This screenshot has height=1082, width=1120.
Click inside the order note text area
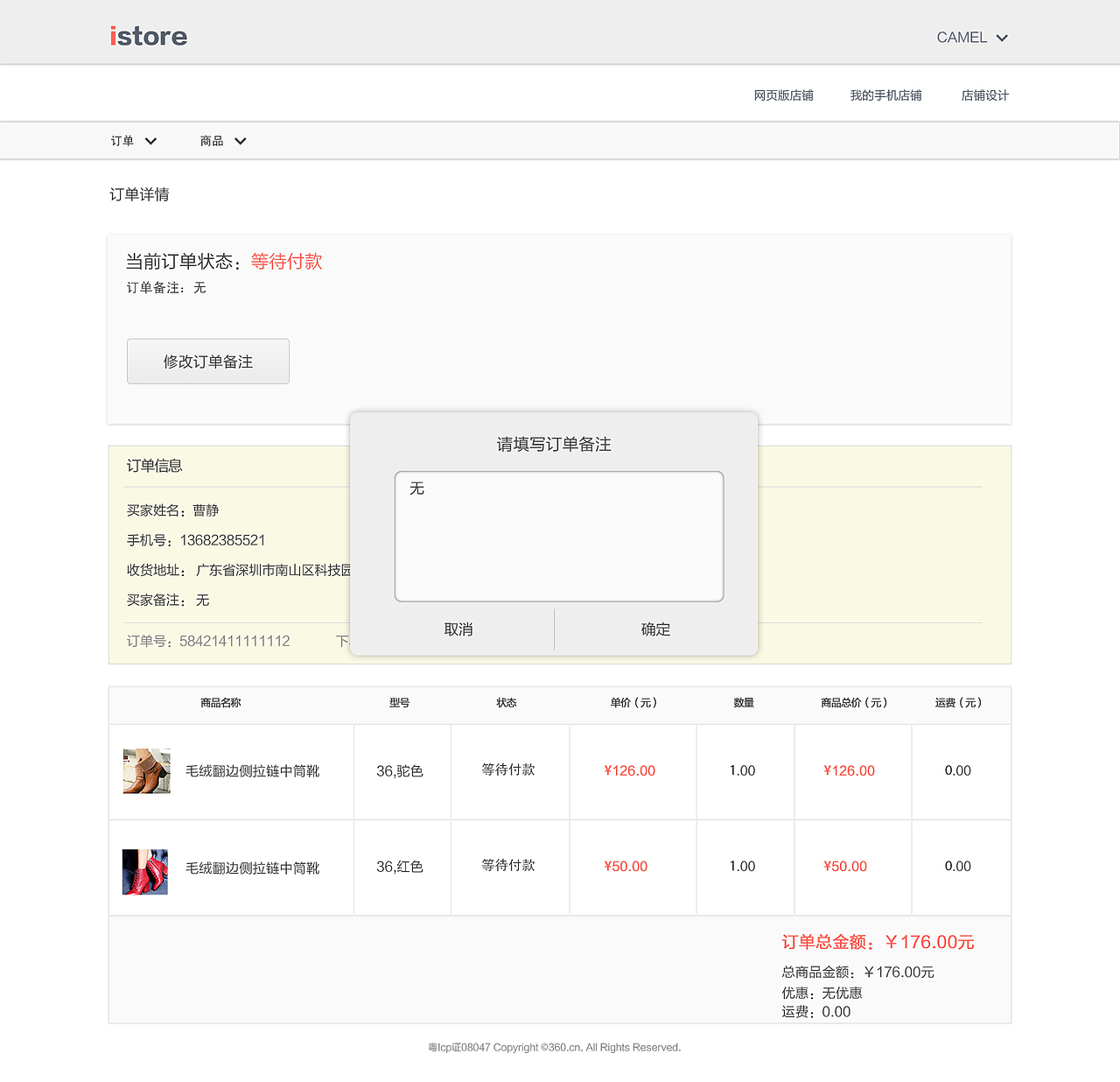559,536
